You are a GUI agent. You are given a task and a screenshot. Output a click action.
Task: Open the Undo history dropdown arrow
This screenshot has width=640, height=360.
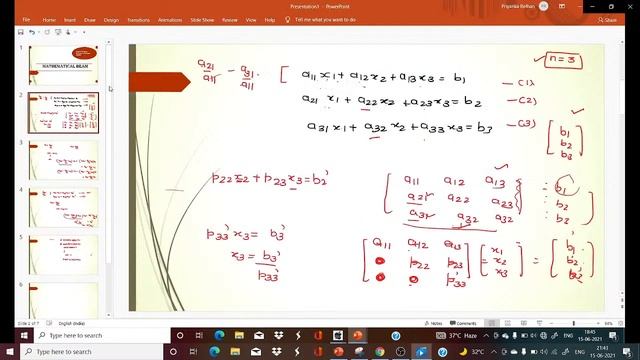point(38,32)
